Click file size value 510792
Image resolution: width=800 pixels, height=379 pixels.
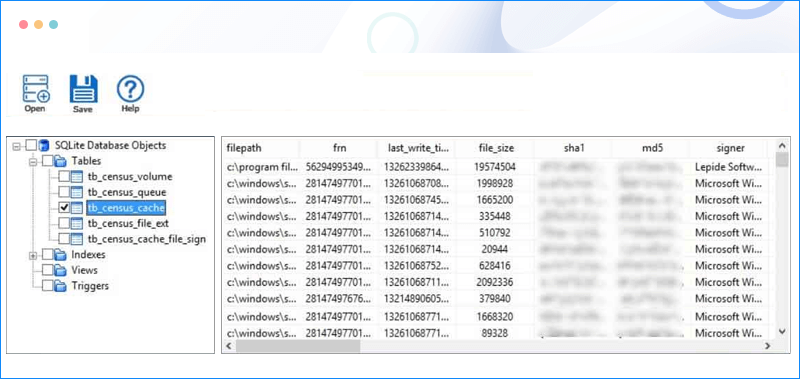495,233
